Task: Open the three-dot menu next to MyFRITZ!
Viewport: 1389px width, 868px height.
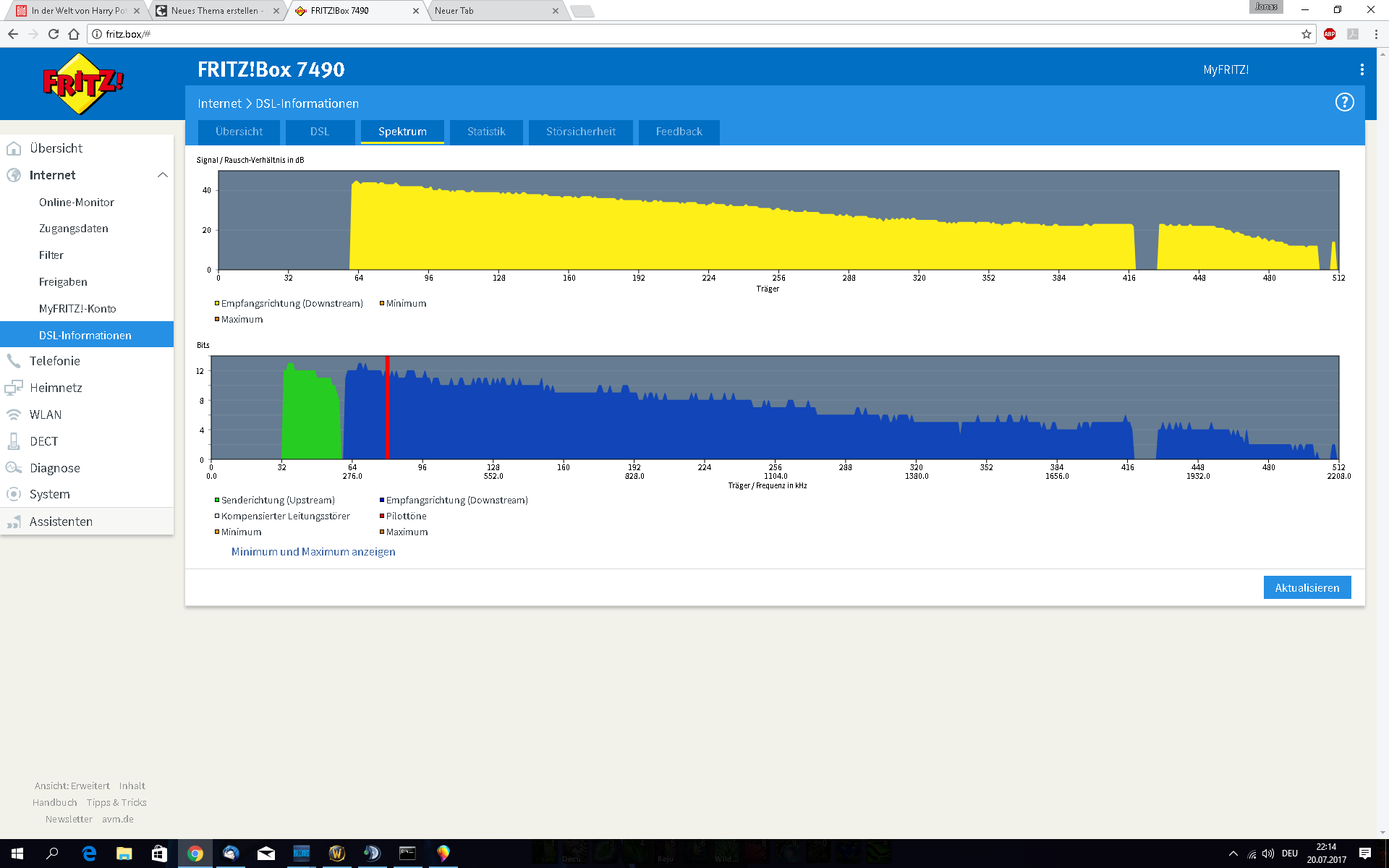Action: [1362, 69]
